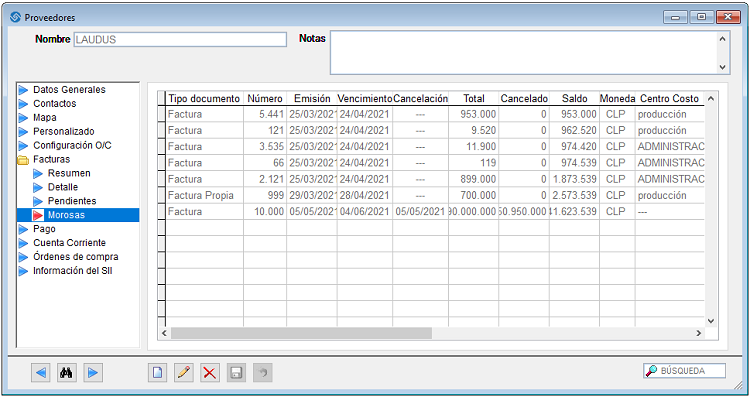
Task: Create a new record with page icon
Action: pos(157,373)
